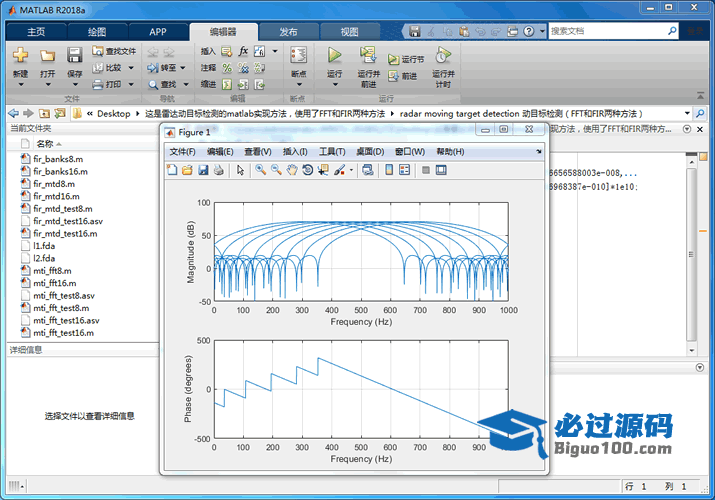Viewport: 715px width, 500px height.
Task: Click the smart indent icon
Action: (x=227, y=84)
